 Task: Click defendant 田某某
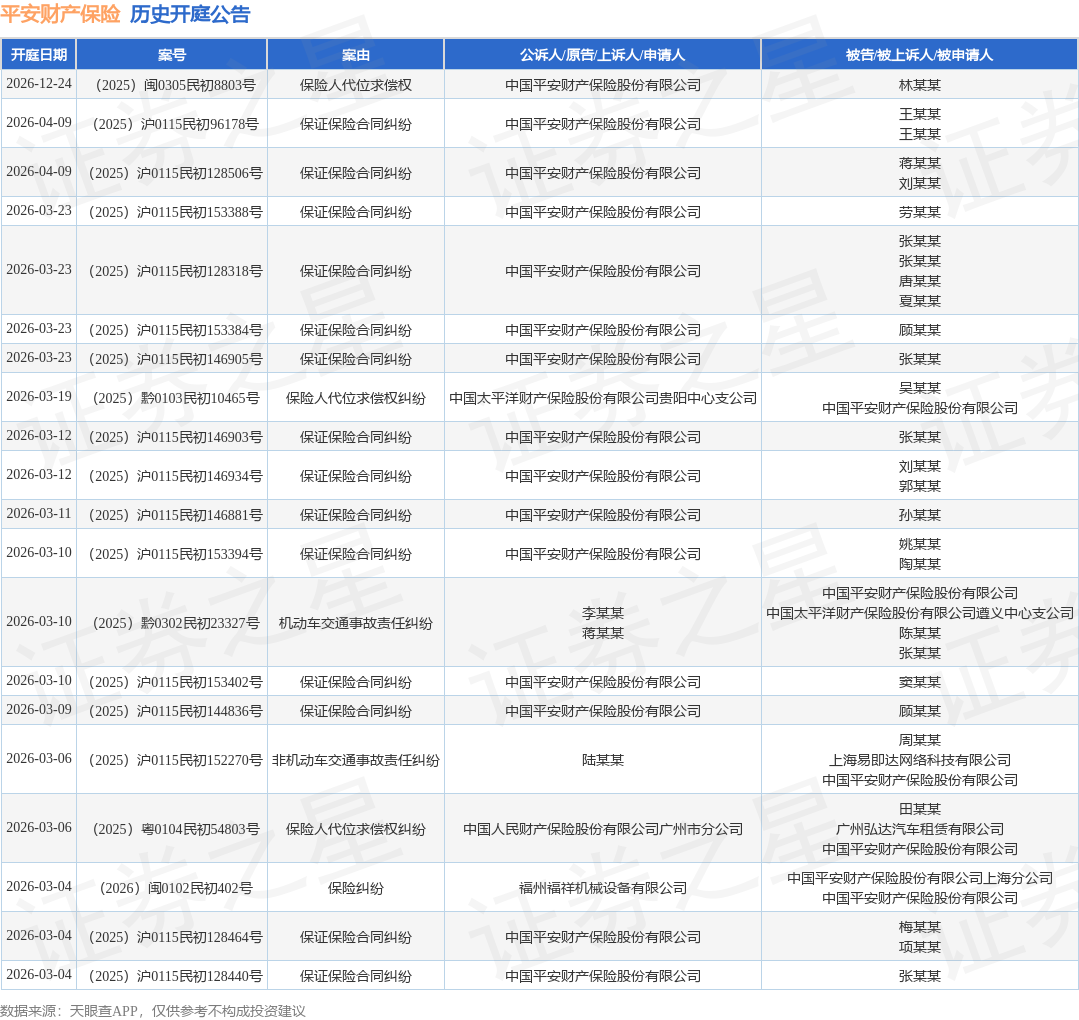click(x=919, y=809)
